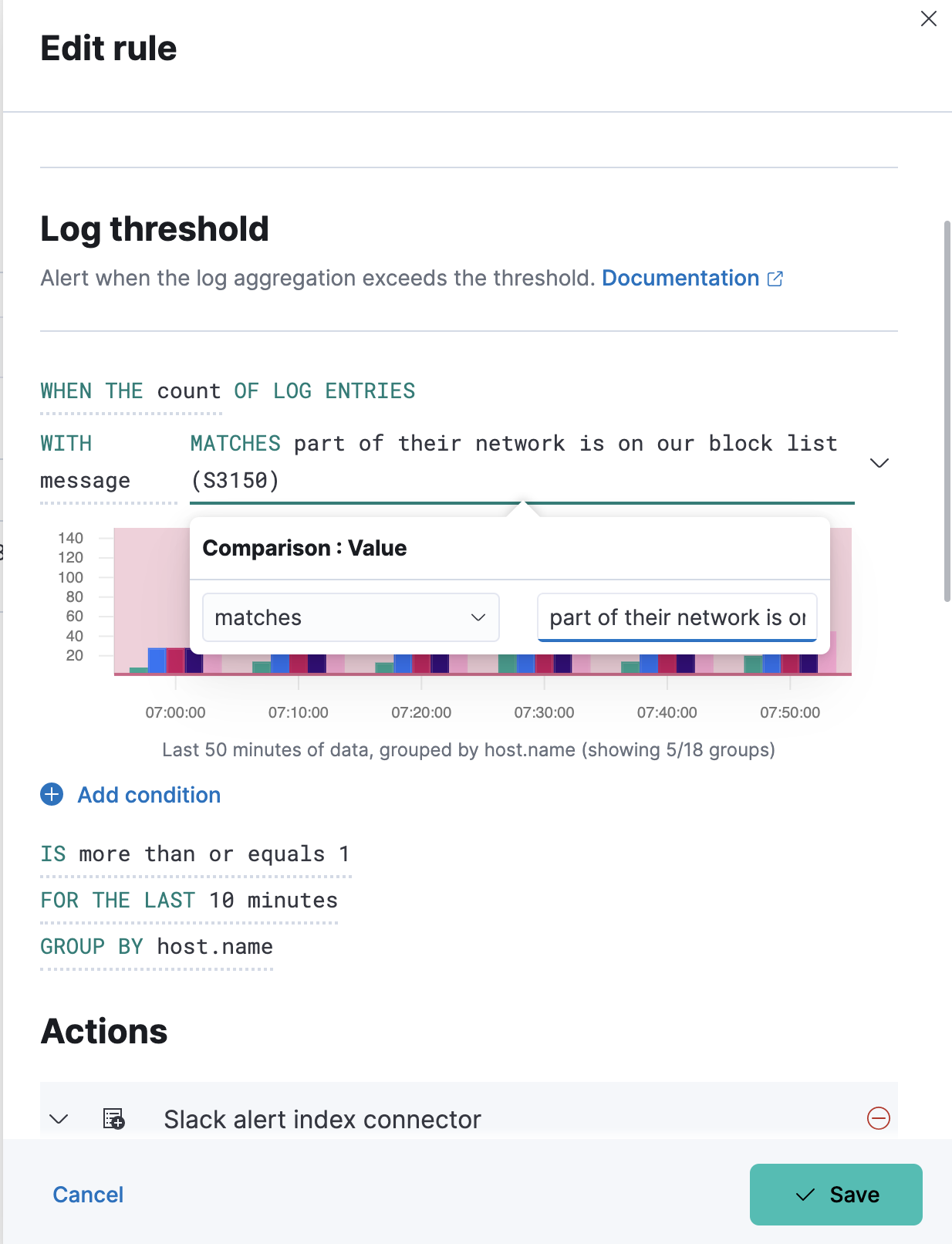Click the Add condition plus icon

52,794
